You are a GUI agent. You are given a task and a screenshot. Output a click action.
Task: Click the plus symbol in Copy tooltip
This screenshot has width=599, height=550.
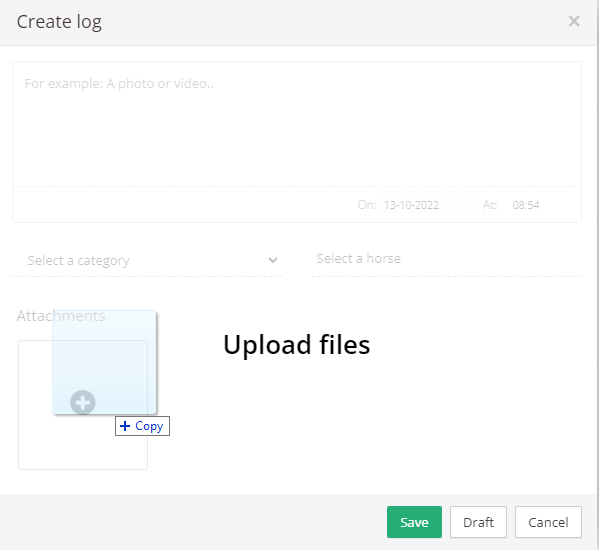pyautogui.click(x=125, y=426)
